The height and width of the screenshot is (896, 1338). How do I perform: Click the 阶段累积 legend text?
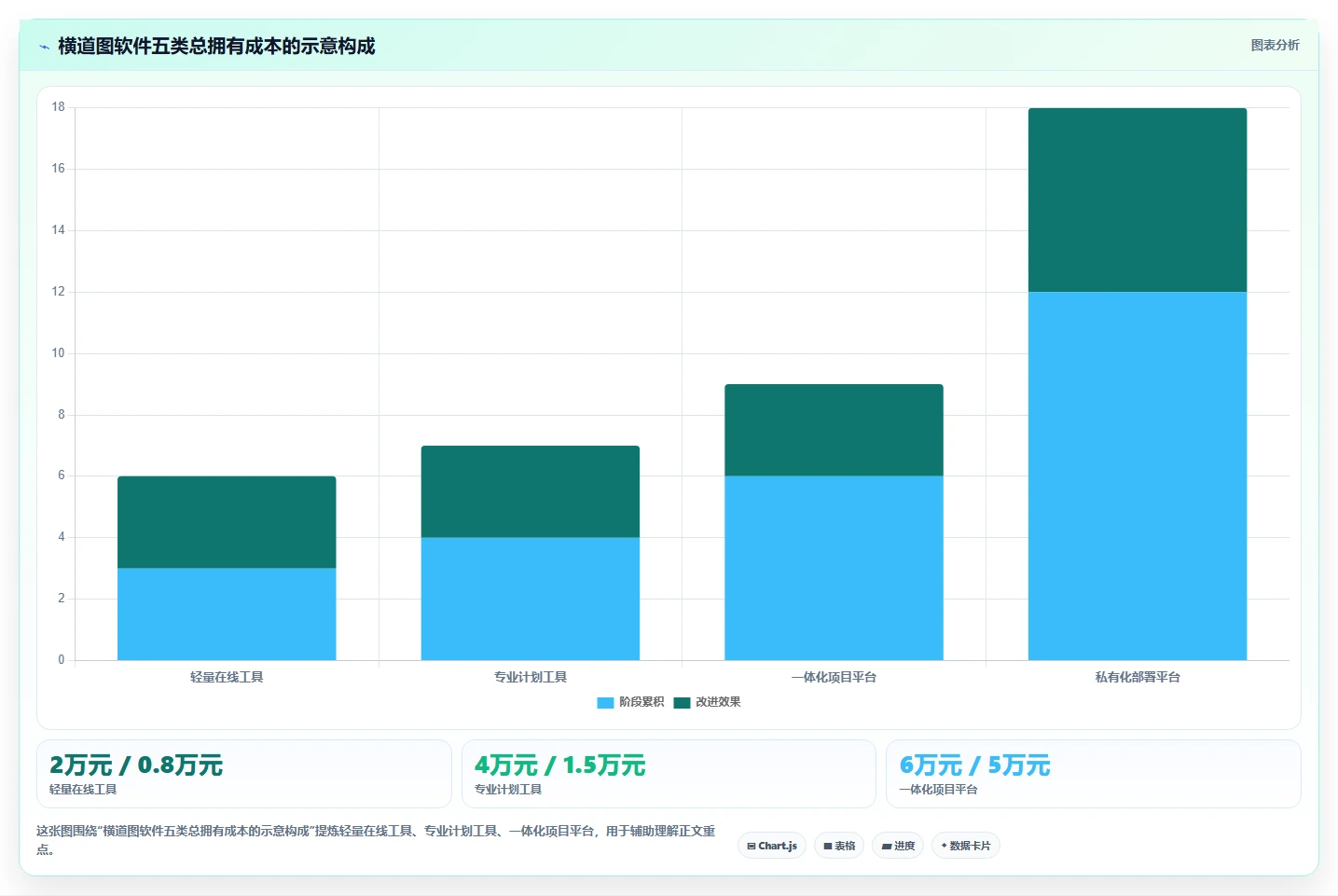pos(641,702)
